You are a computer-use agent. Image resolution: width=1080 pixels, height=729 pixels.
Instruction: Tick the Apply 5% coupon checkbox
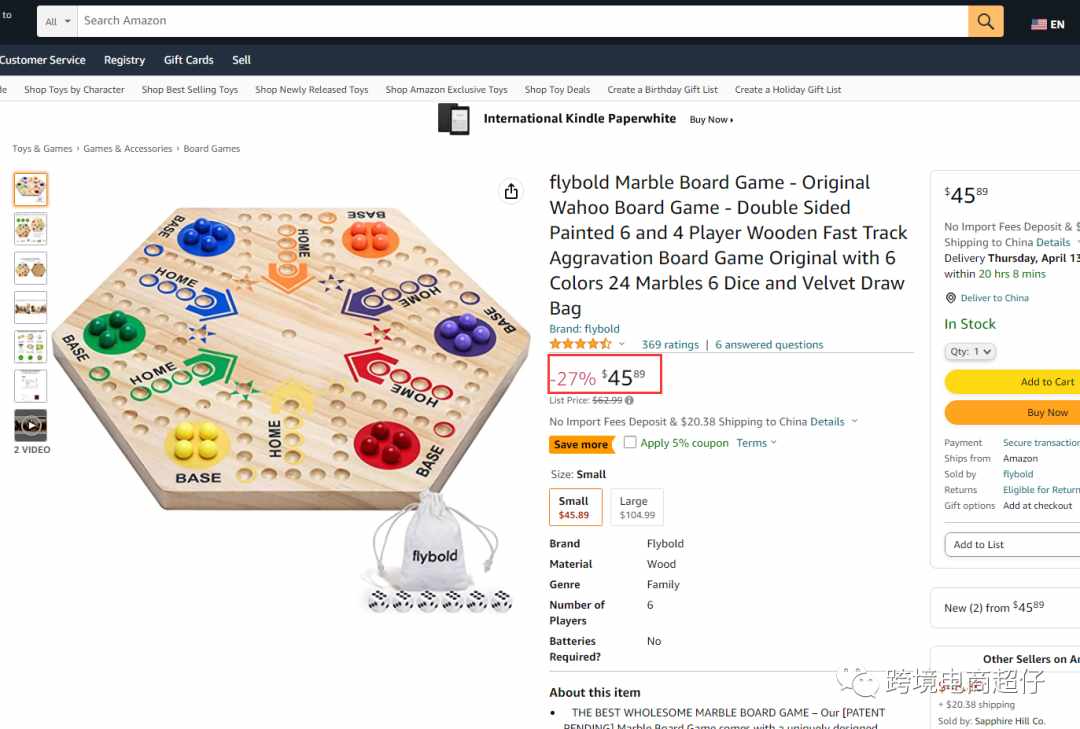[x=630, y=442]
